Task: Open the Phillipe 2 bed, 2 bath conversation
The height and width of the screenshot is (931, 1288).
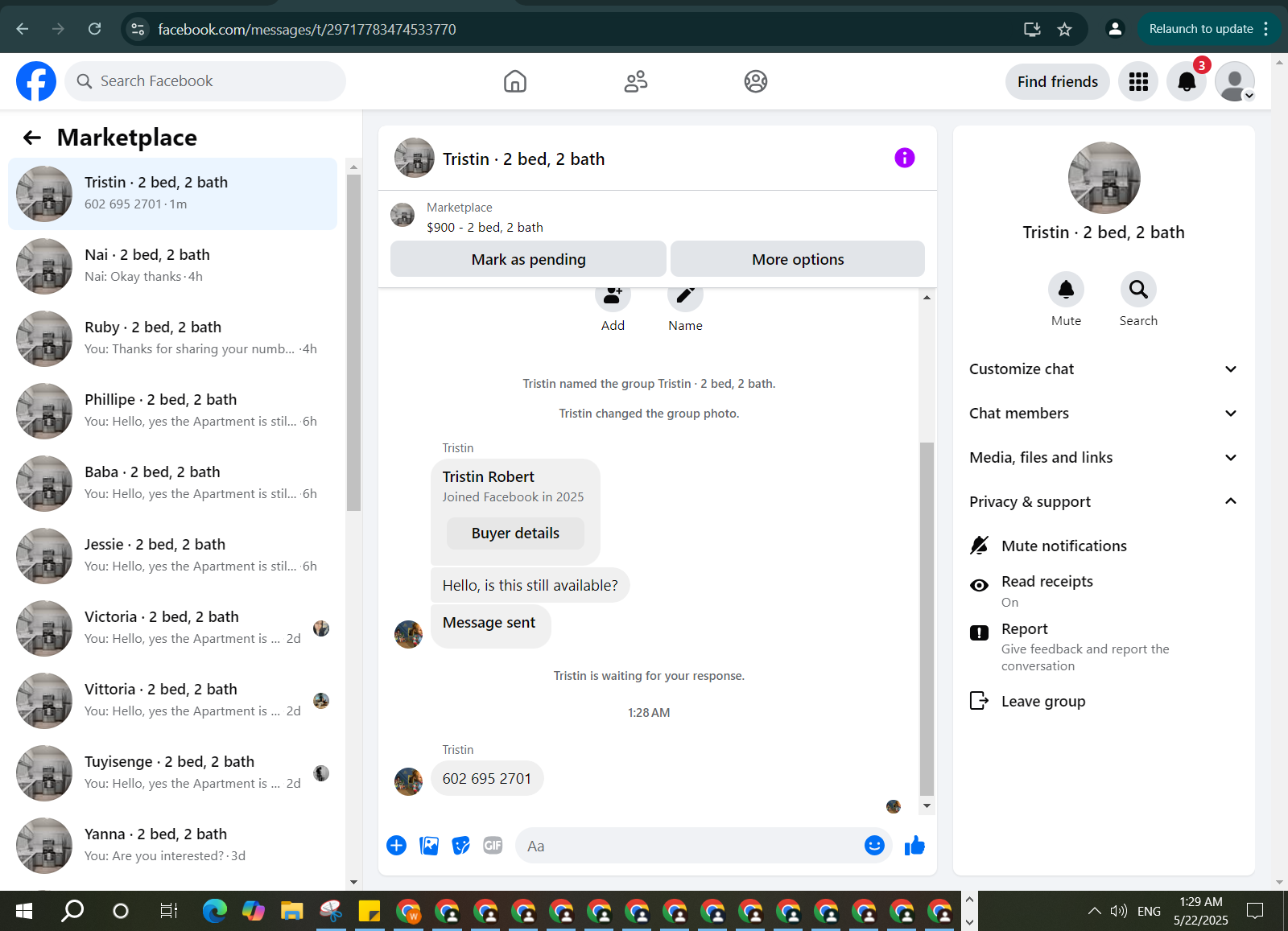Action: [x=173, y=411]
